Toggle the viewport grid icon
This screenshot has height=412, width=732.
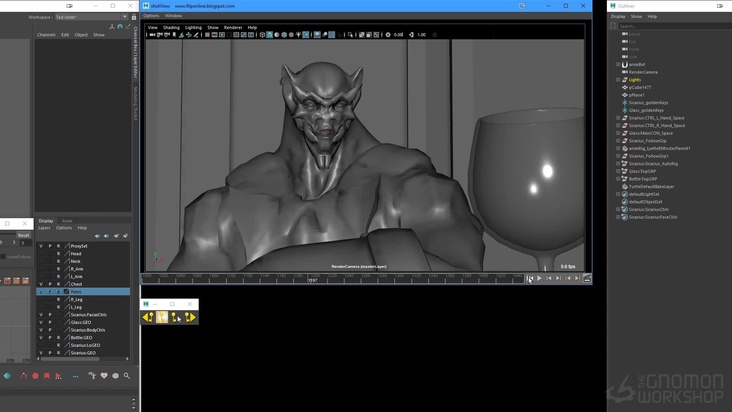point(207,35)
